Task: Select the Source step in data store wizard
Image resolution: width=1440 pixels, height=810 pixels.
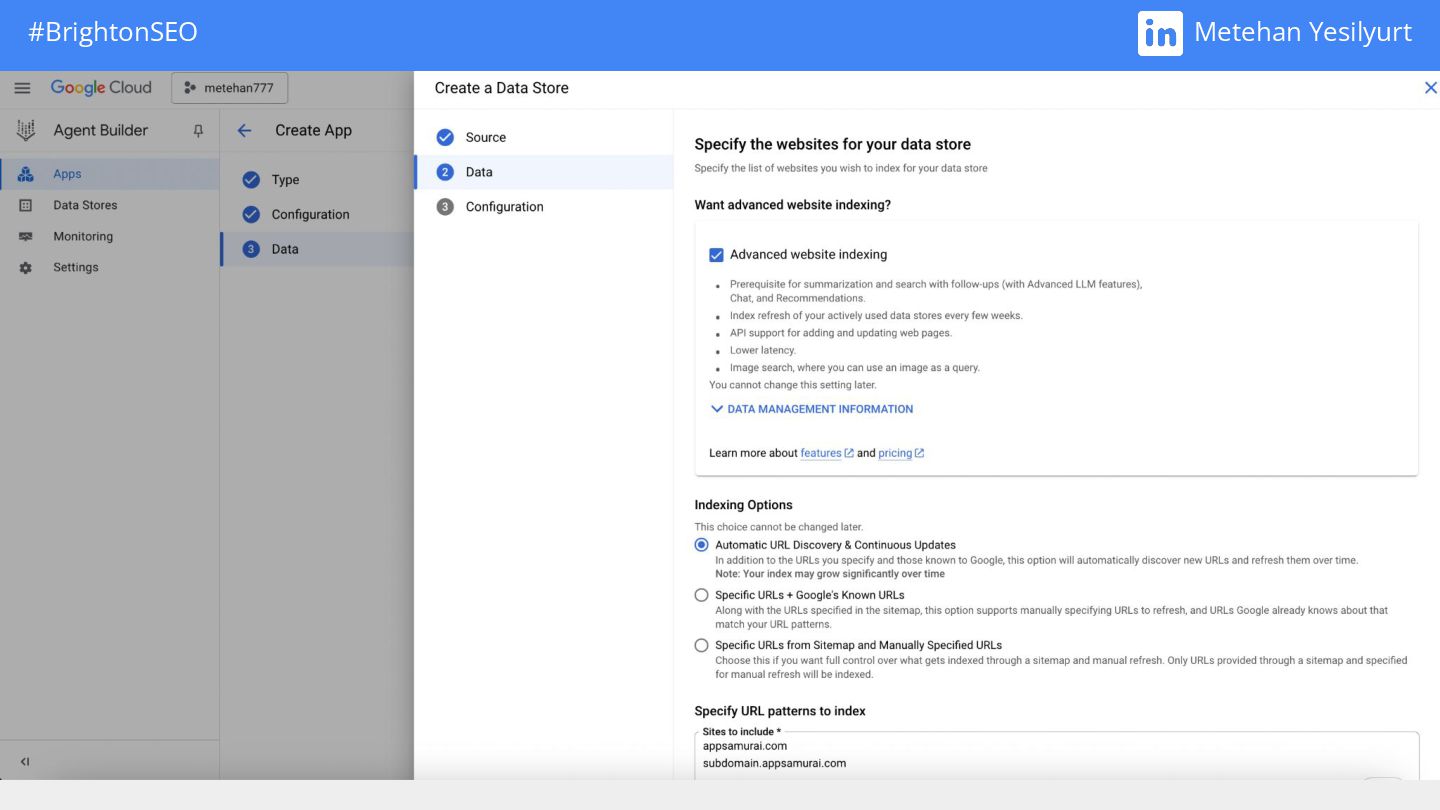Action: point(544,137)
